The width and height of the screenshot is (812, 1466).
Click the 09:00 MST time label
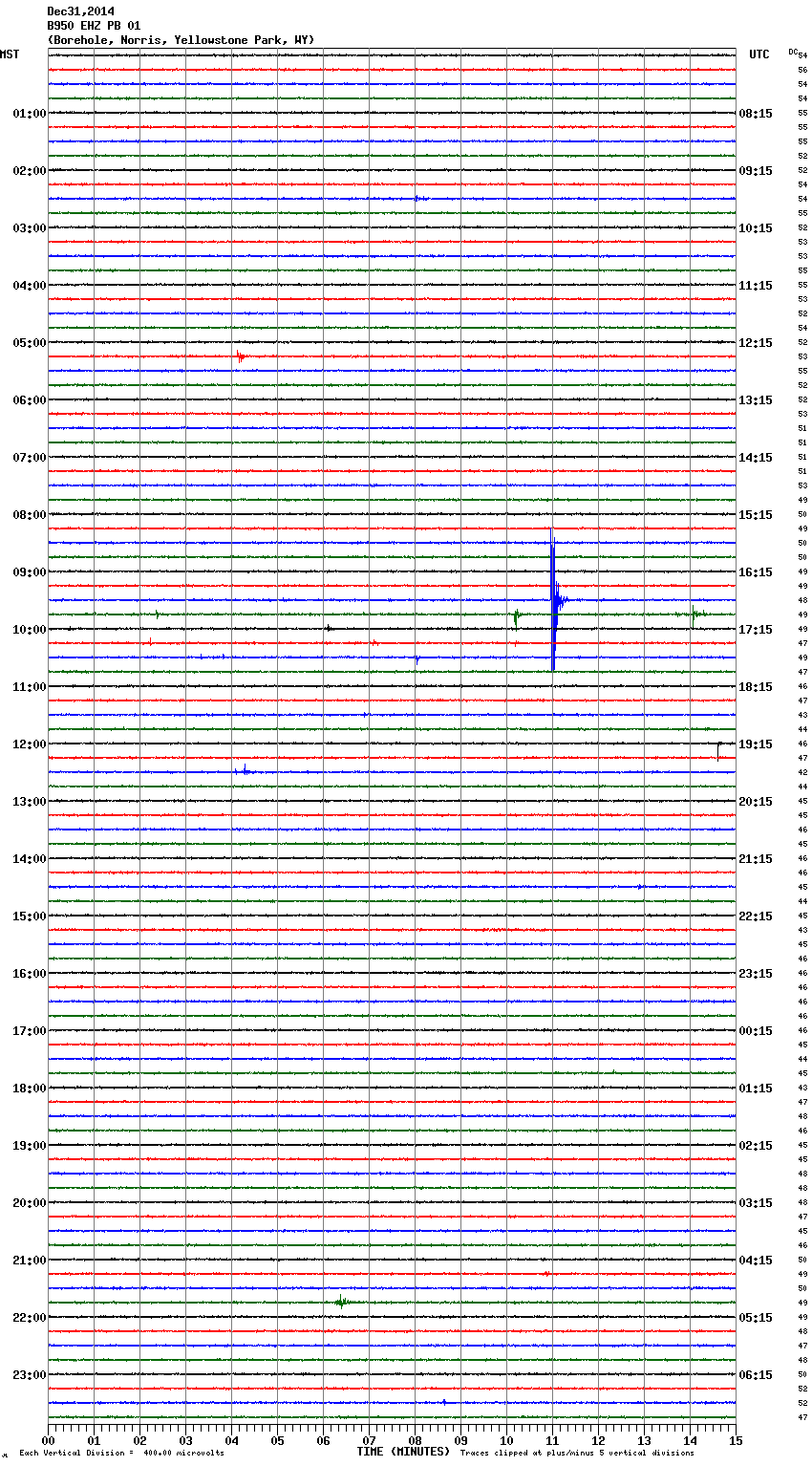pos(29,572)
